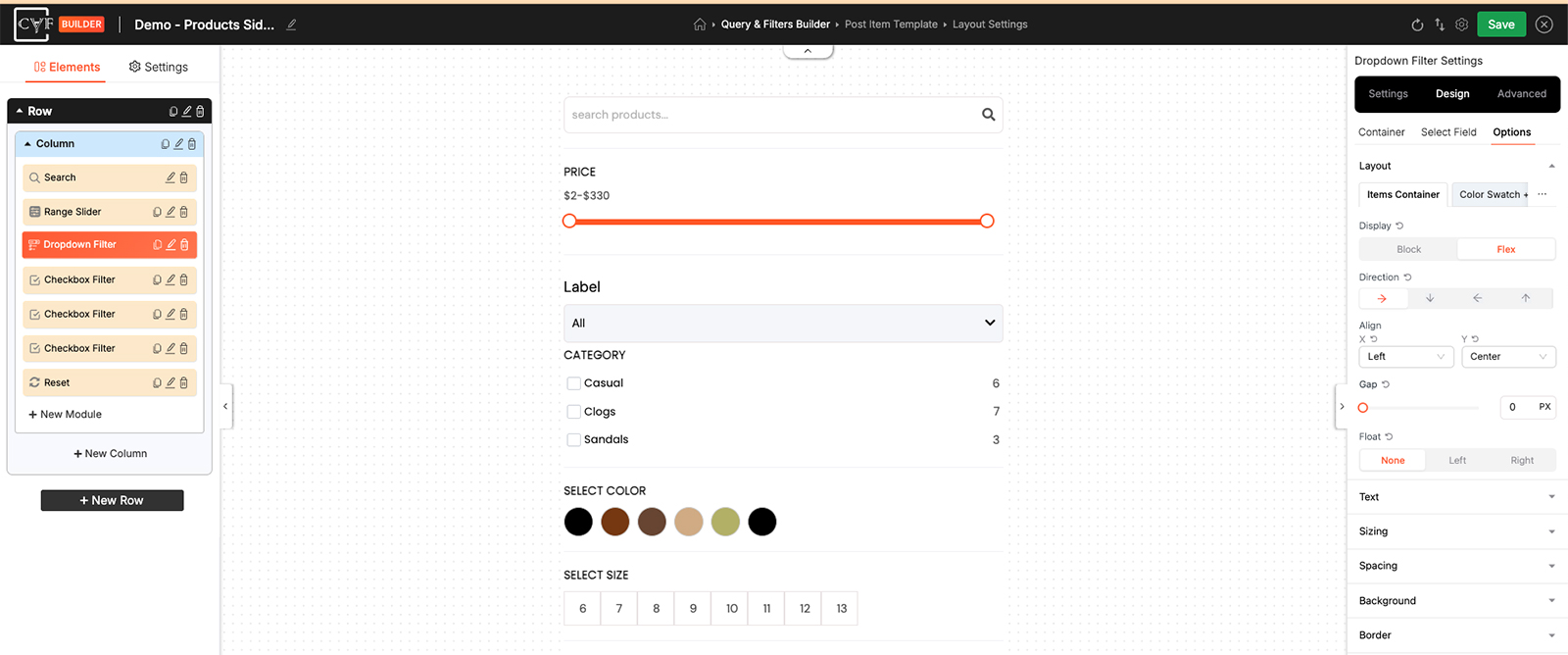Click the search products input field
This screenshot has width=1568, height=655.
pyautogui.click(x=772, y=115)
